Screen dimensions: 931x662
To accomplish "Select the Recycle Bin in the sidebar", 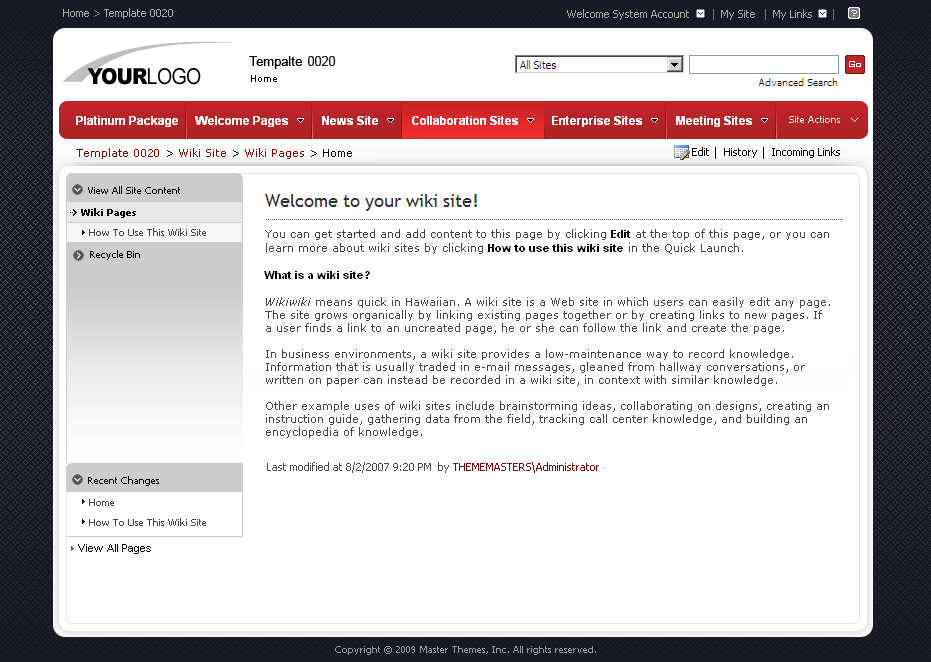I will pyautogui.click(x=113, y=255).
